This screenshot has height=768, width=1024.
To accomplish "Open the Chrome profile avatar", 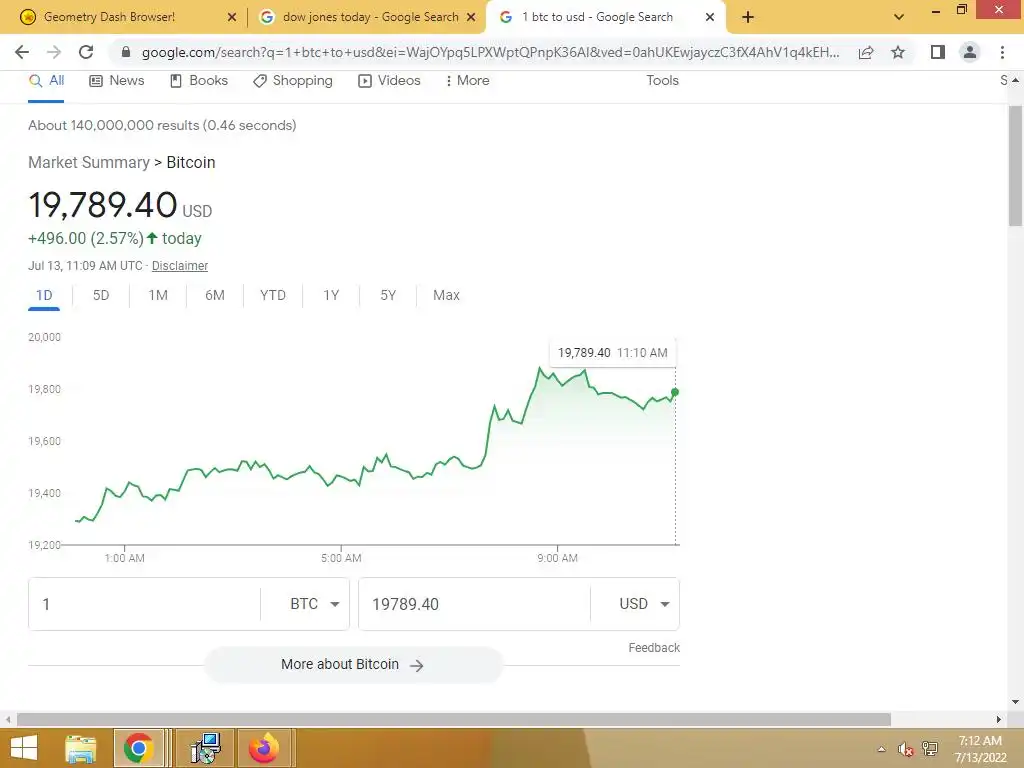I will tap(970, 52).
